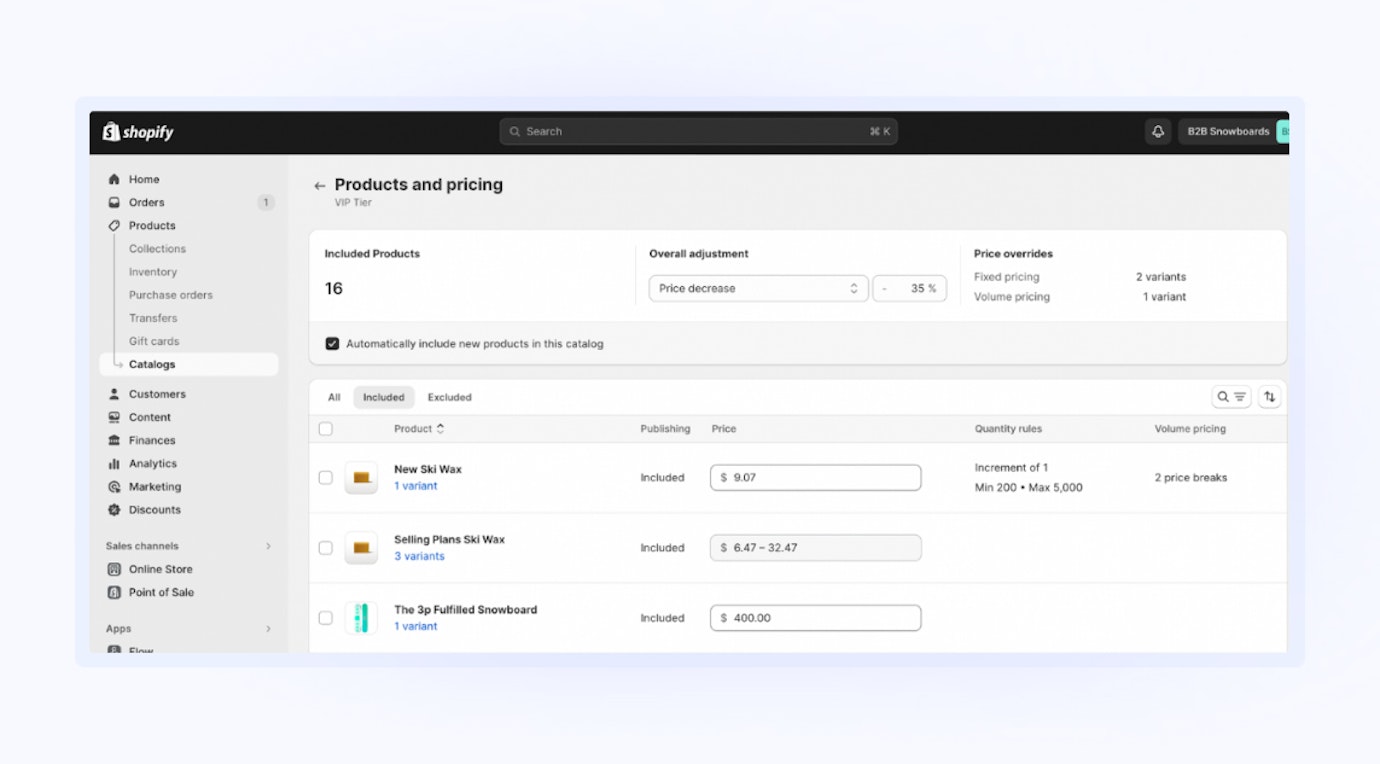Click the Finances bank icon
1380x764 pixels.
click(x=114, y=440)
